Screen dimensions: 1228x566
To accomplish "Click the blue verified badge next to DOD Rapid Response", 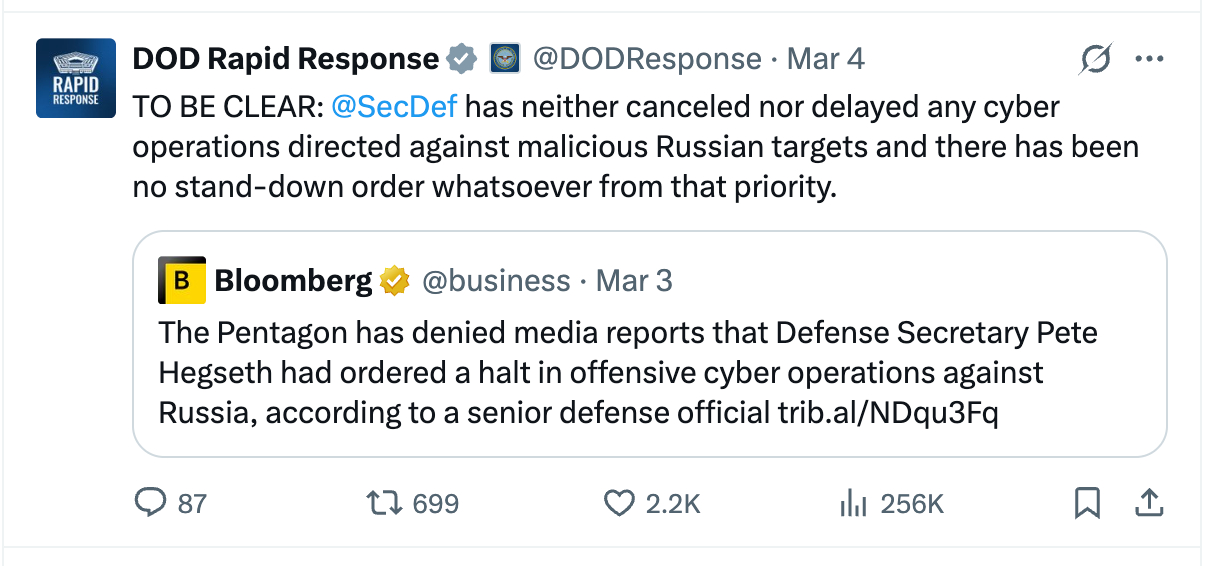I will 460,60.
